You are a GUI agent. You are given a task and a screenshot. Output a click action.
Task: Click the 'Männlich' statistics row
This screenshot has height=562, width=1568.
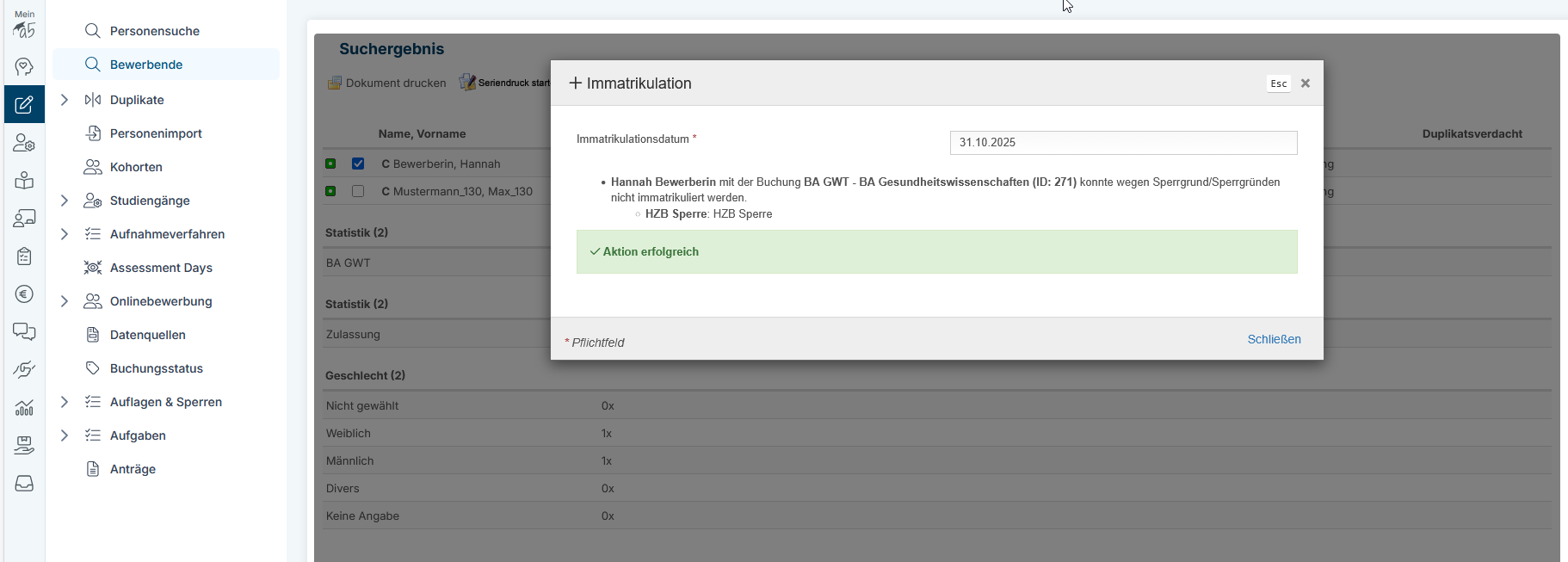click(936, 461)
